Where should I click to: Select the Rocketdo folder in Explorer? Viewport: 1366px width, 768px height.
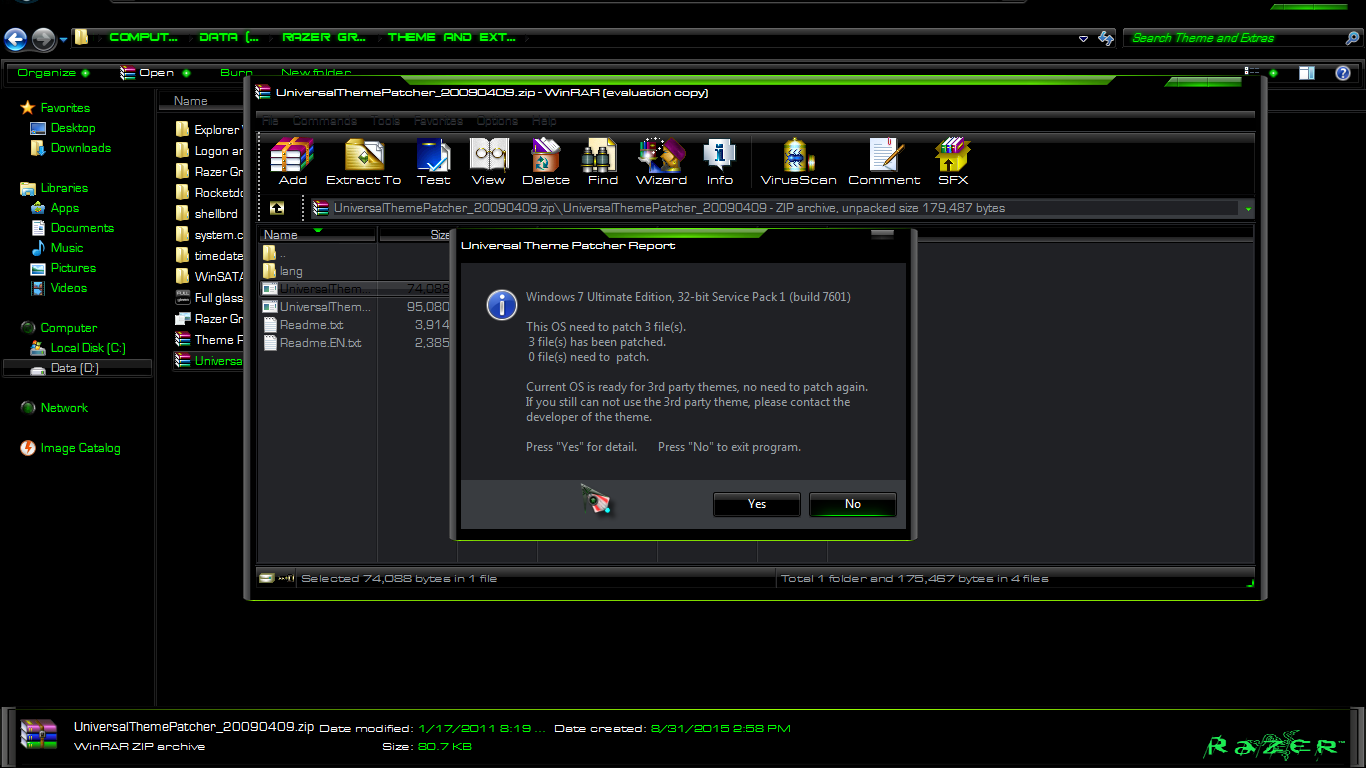pyautogui.click(x=208, y=193)
